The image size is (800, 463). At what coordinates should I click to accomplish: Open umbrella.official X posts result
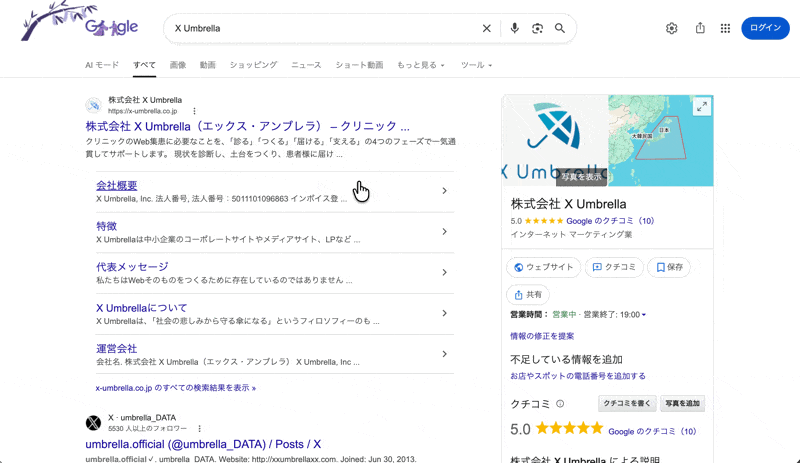(x=203, y=444)
